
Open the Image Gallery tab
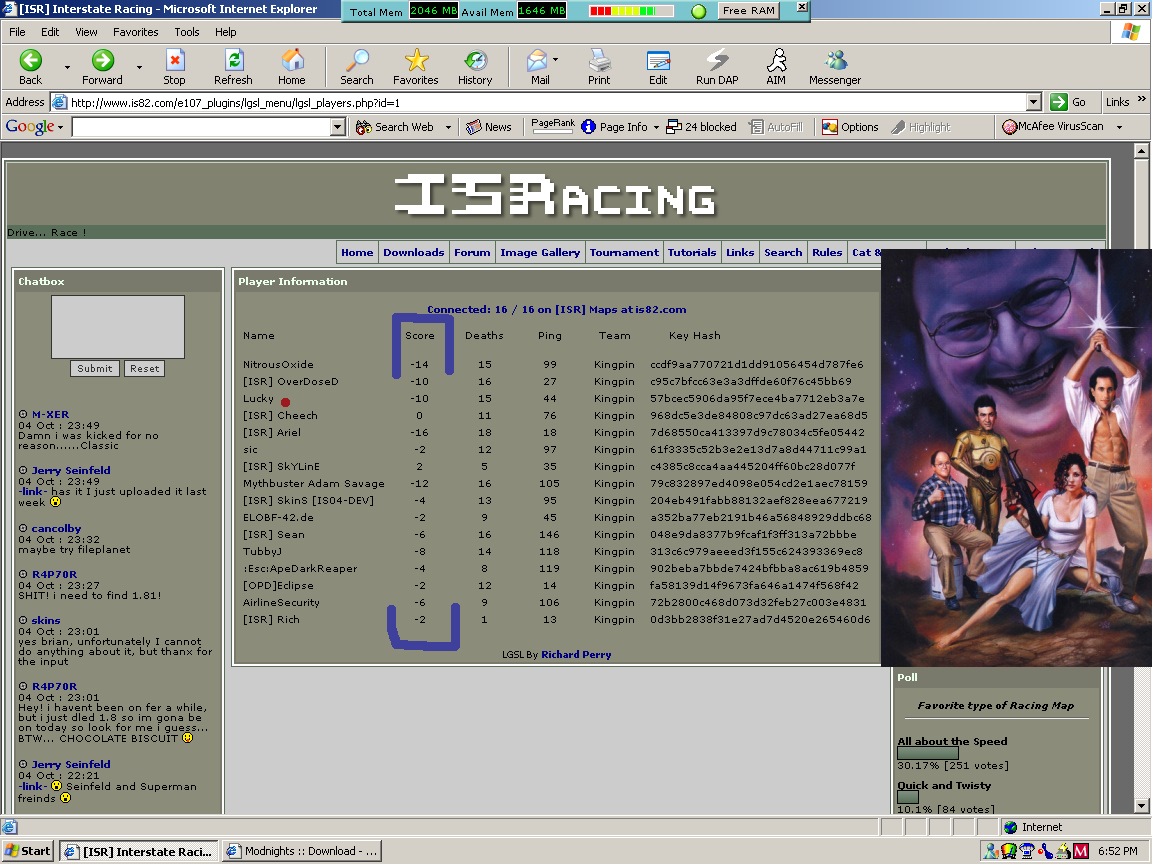point(540,252)
